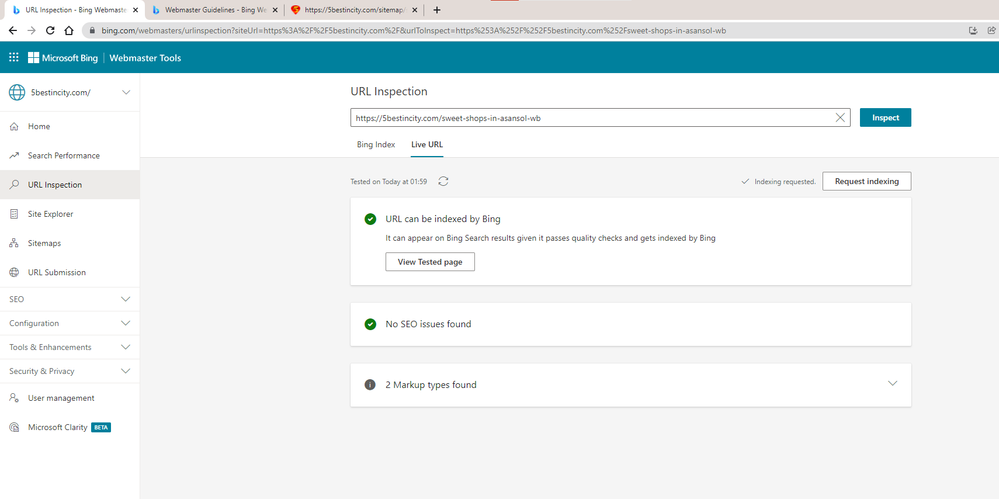Image resolution: width=999 pixels, height=499 pixels.
Task: Switch to the 5bestincity.com sitemap browser tab
Action: coord(354,10)
